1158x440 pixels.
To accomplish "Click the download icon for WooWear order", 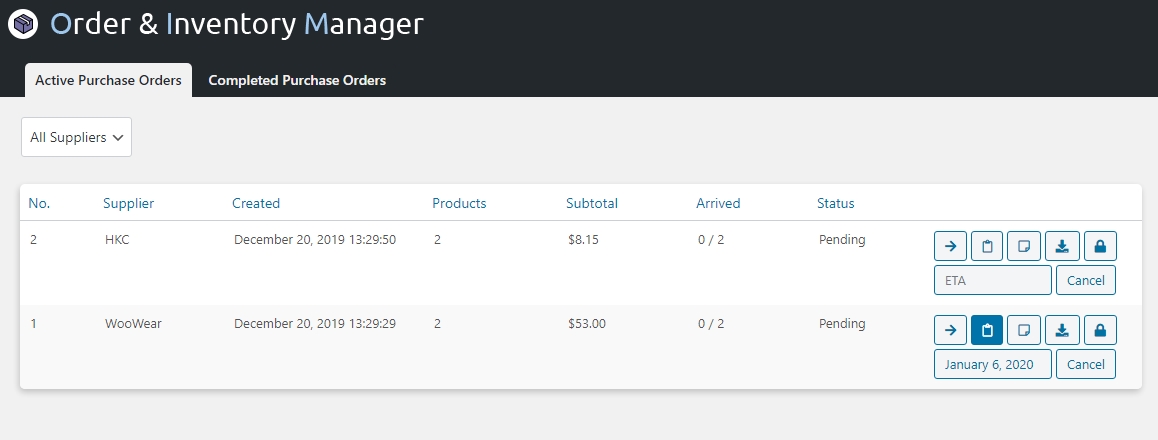I will coord(1062,330).
